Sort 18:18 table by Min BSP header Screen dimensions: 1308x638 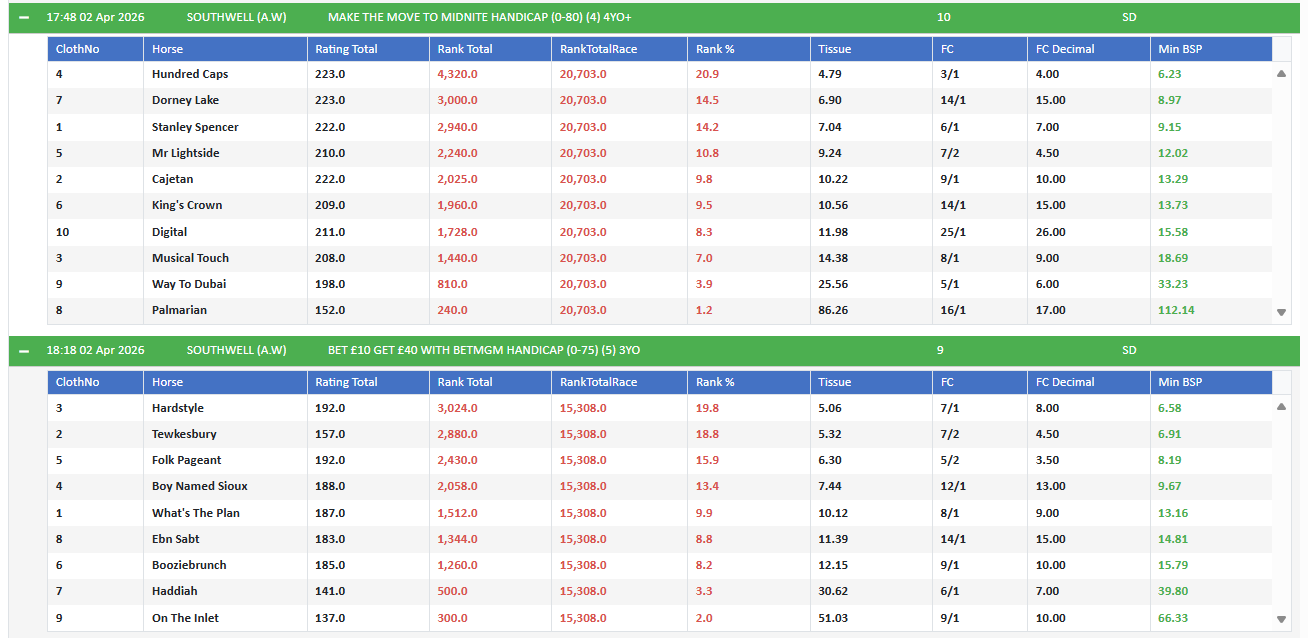point(1180,382)
